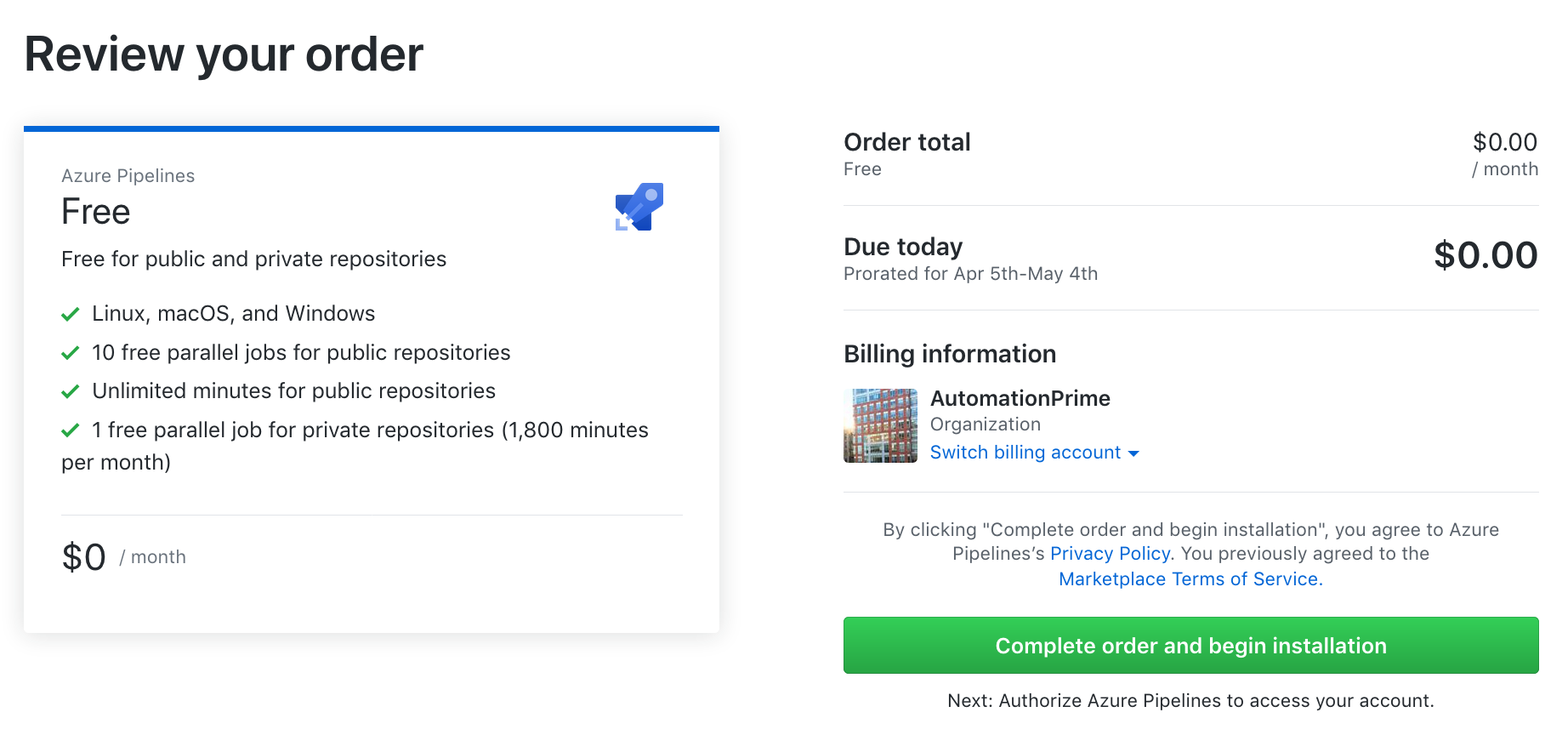Click the Order total label

pos(906,142)
